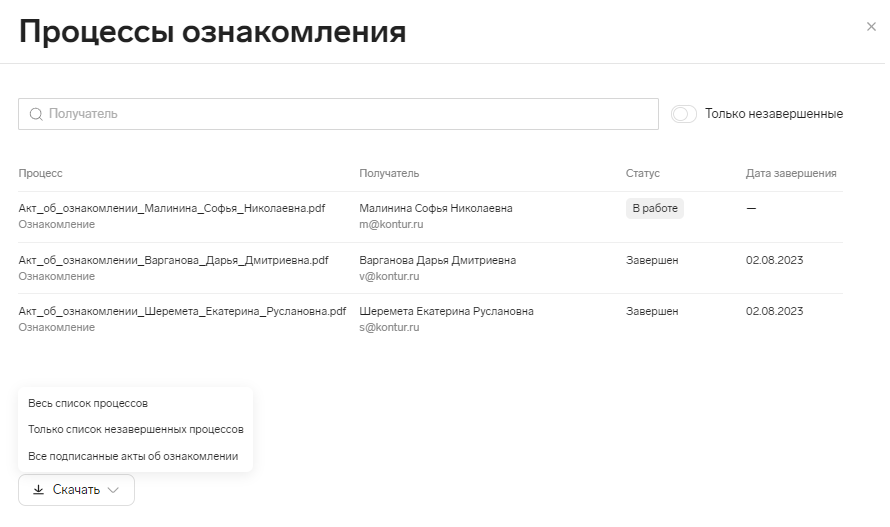The width and height of the screenshot is (890, 527).
Task: Click the search magnifier icon in recipient field
Action: click(x=36, y=114)
